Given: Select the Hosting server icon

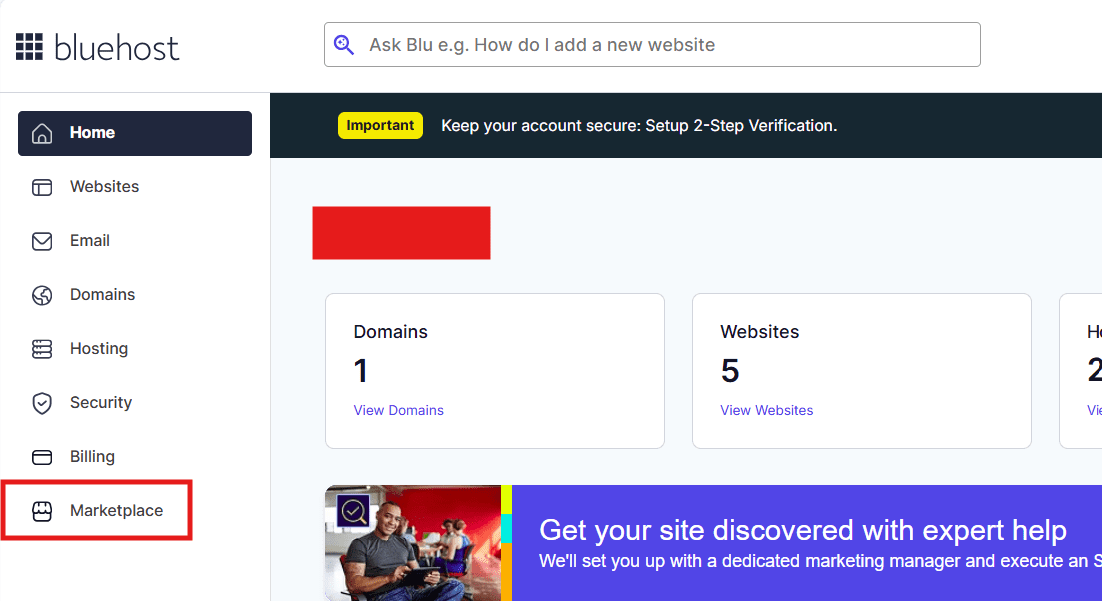Looking at the screenshot, I should click(x=42, y=349).
